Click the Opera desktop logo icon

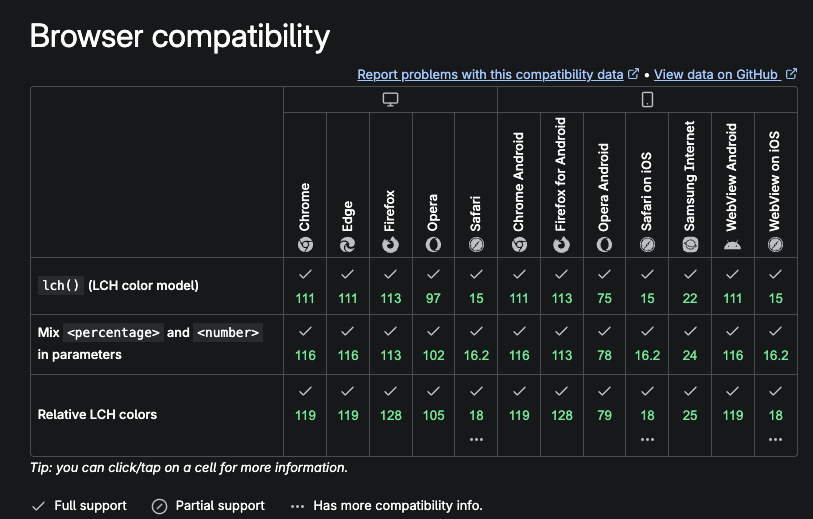point(433,245)
